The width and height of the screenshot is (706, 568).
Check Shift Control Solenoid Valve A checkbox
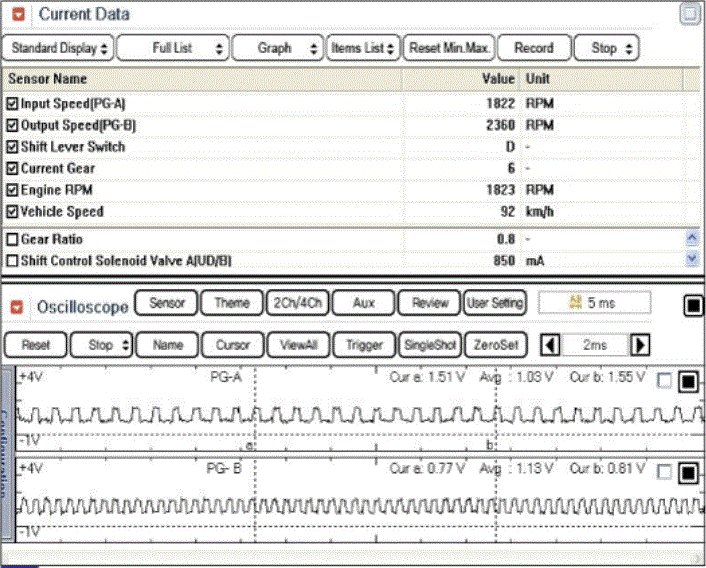point(12,261)
